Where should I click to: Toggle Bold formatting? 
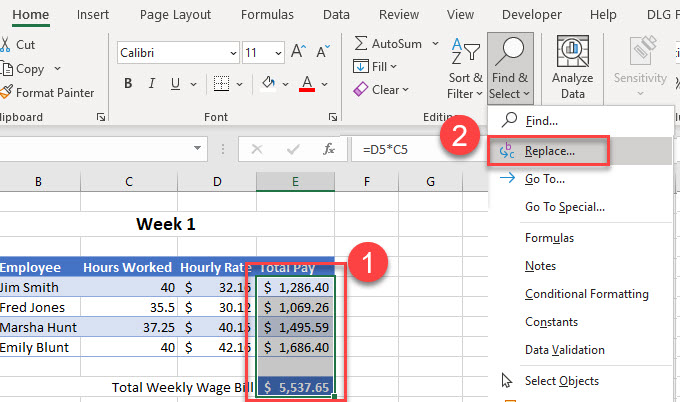coord(128,83)
